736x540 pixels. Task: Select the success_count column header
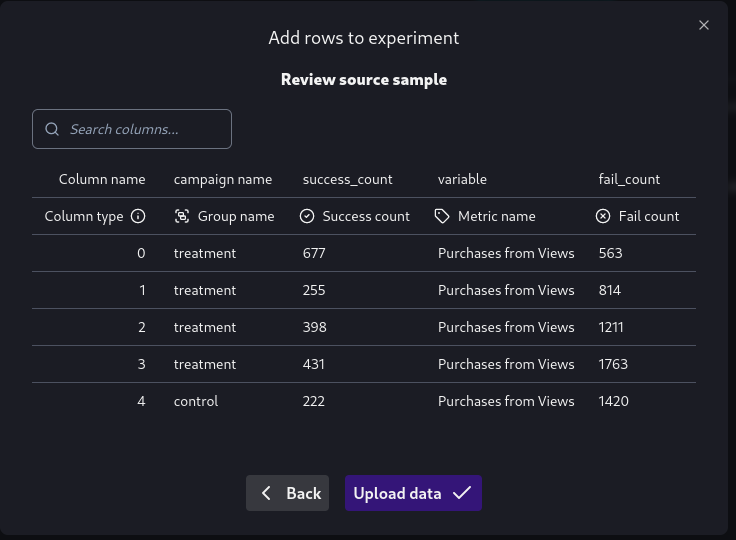348,179
